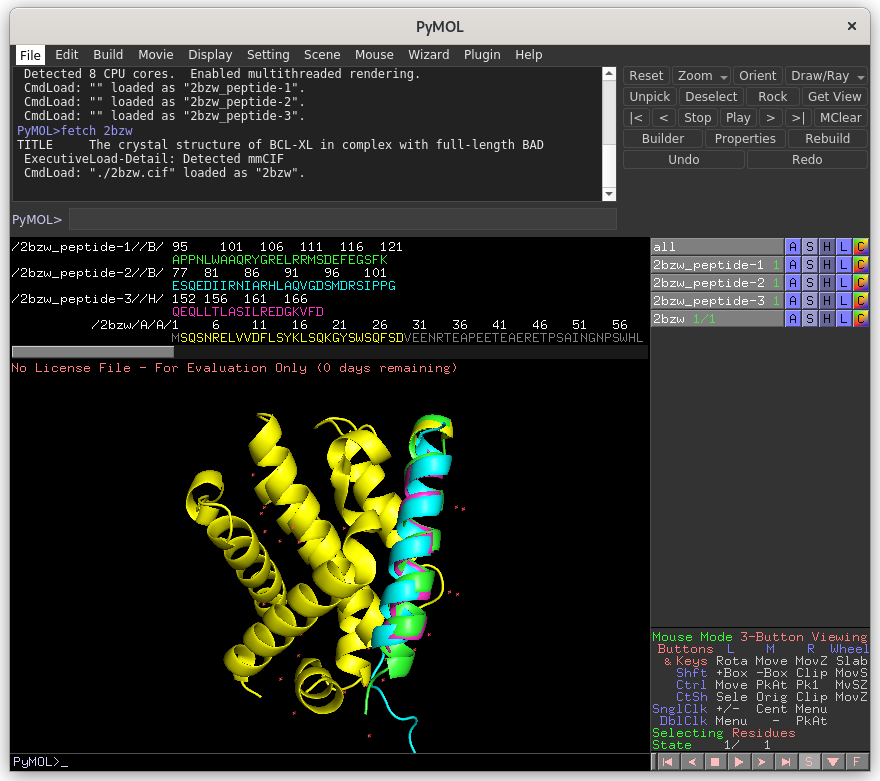Toggle visibility of 2bzw_peptide-2 object
This screenshot has width=880, height=781.
(717, 282)
